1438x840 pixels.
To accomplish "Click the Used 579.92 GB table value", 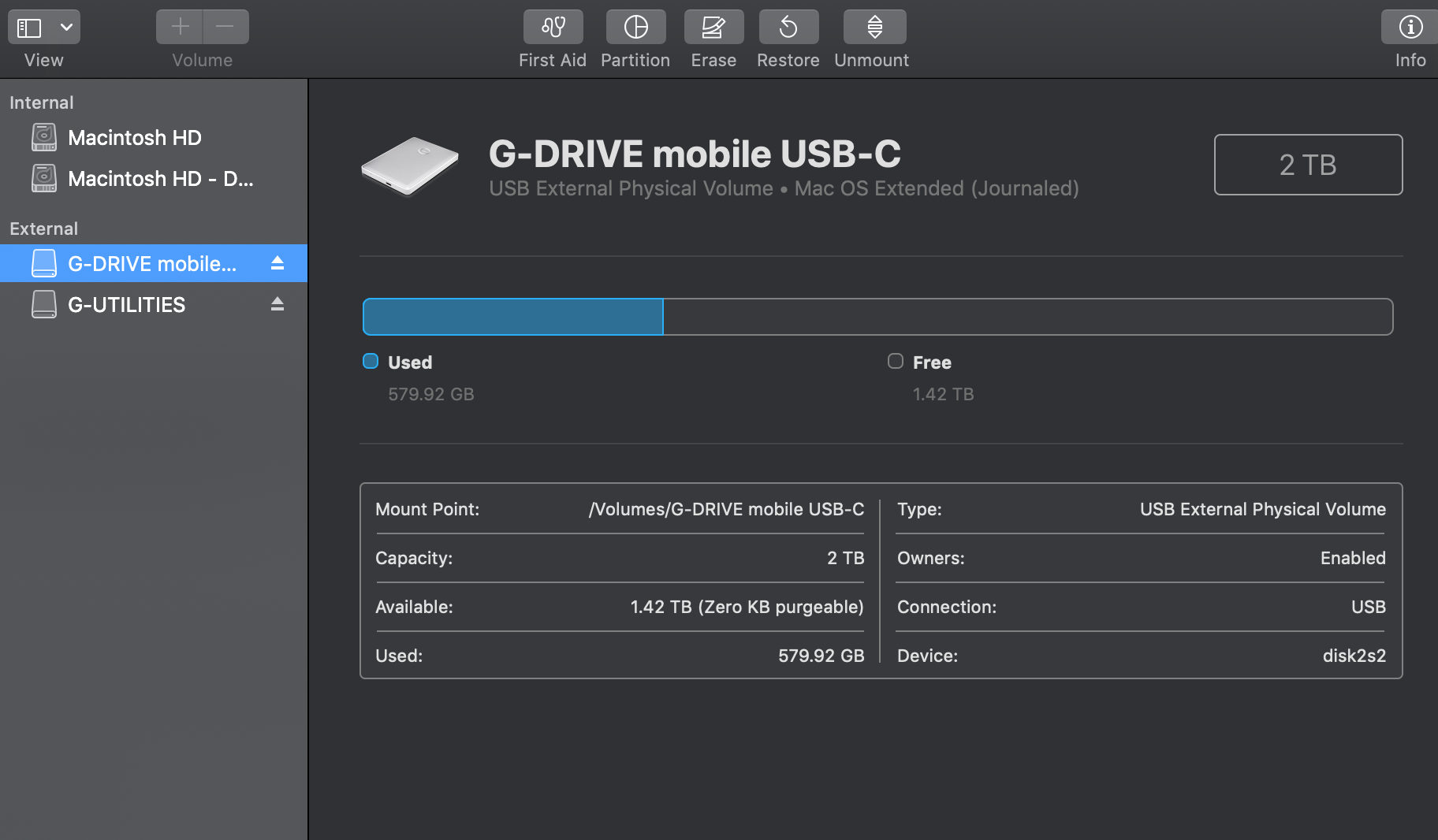I will [821, 656].
